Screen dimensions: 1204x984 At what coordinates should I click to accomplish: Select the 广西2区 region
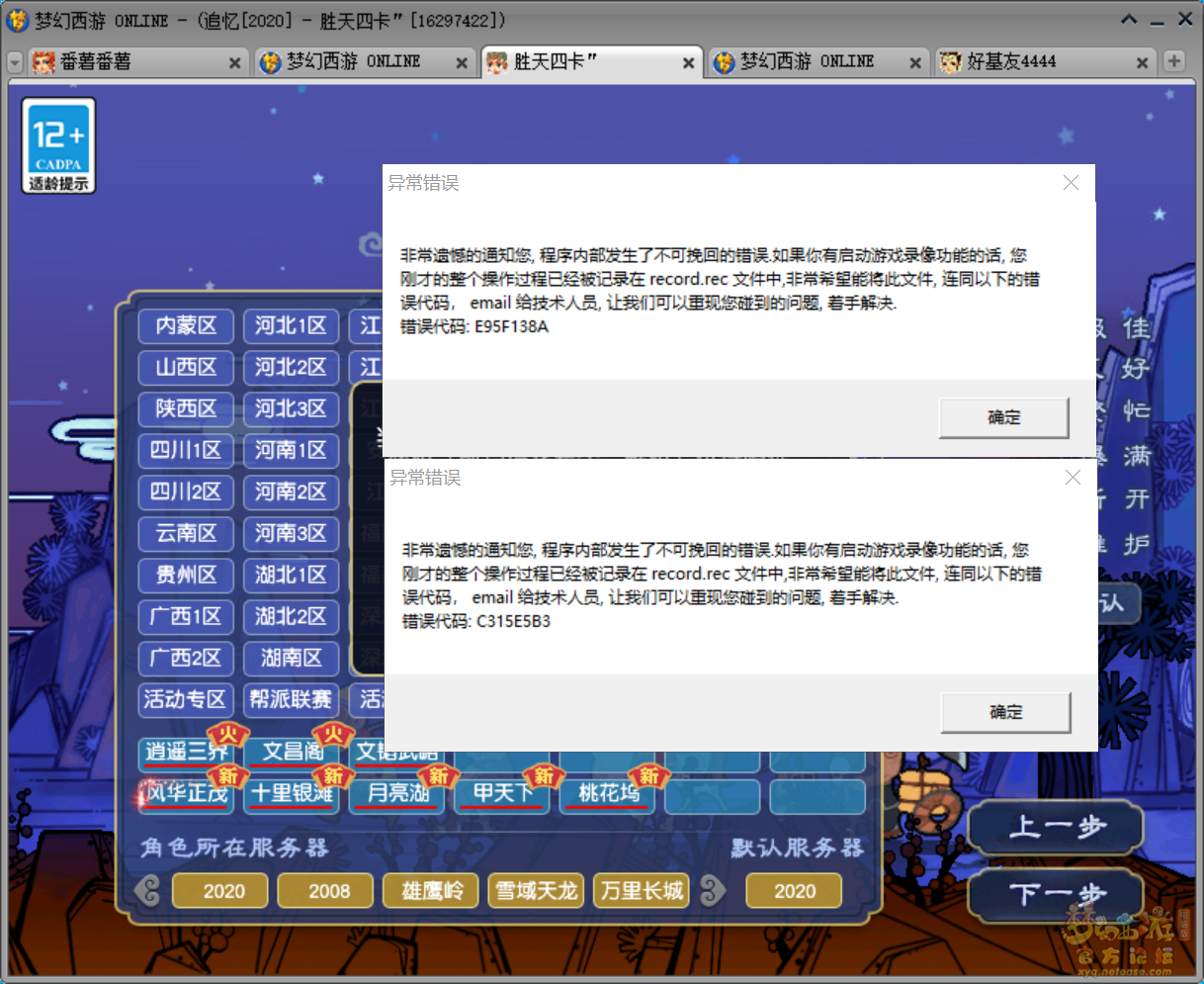point(186,658)
